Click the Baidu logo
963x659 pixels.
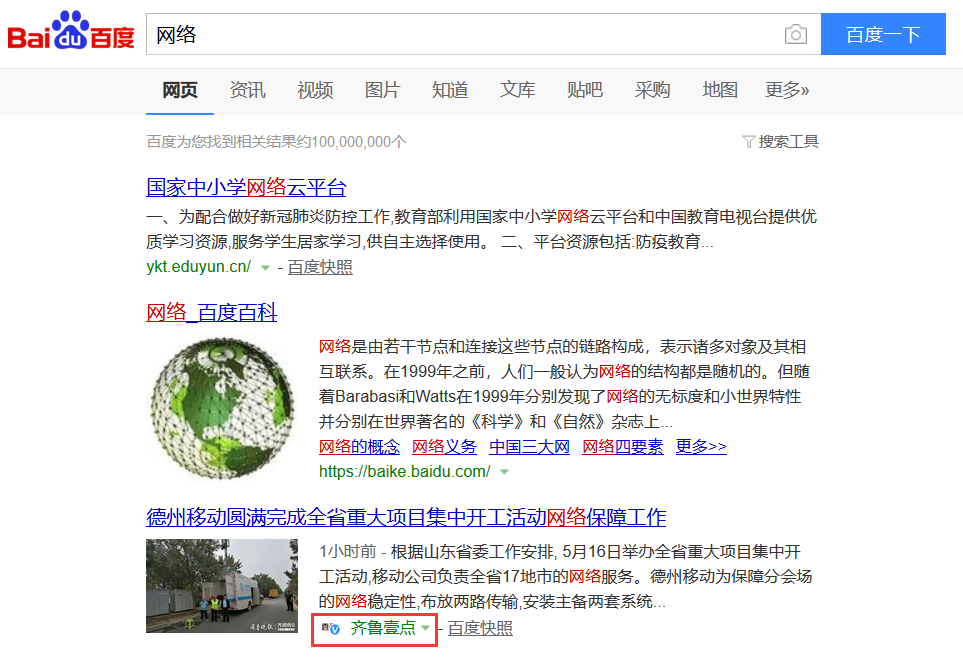(70, 33)
